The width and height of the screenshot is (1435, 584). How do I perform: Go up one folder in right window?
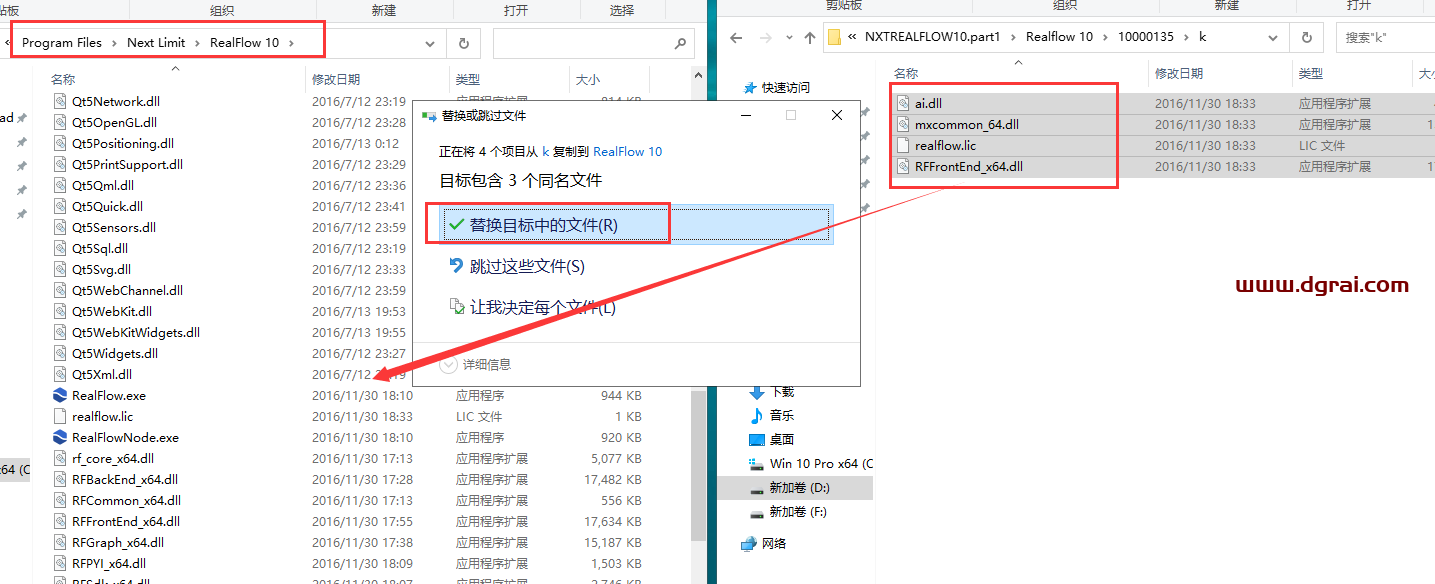tap(809, 37)
